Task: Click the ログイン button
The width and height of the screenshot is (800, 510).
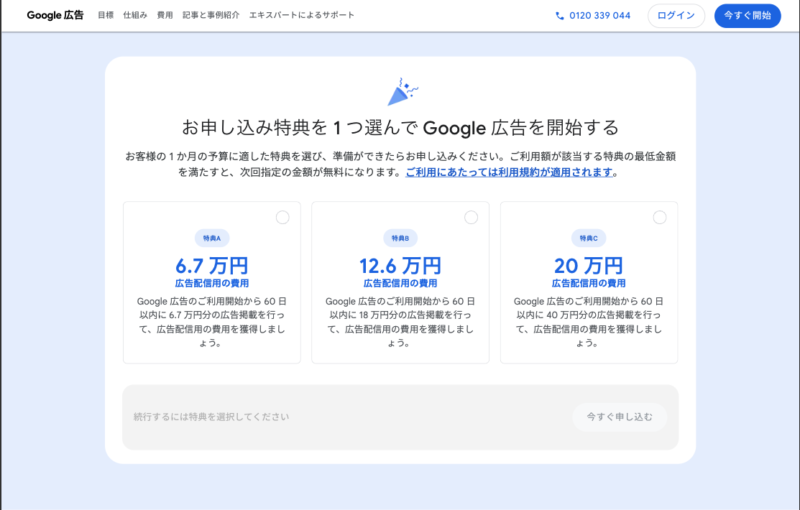Action: pyautogui.click(x=676, y=16)
